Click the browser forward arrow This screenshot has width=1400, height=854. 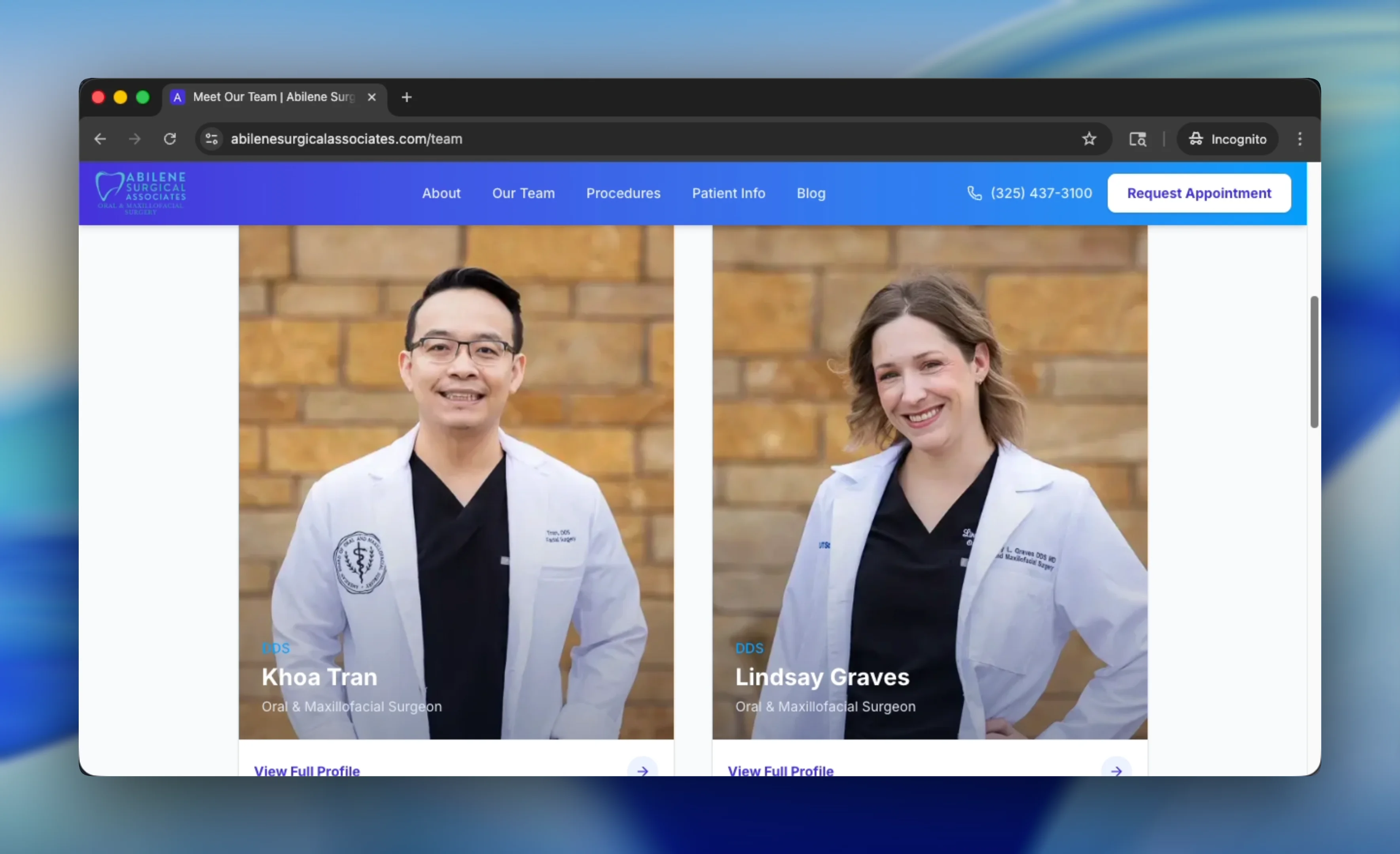click(x=135, y=138)
